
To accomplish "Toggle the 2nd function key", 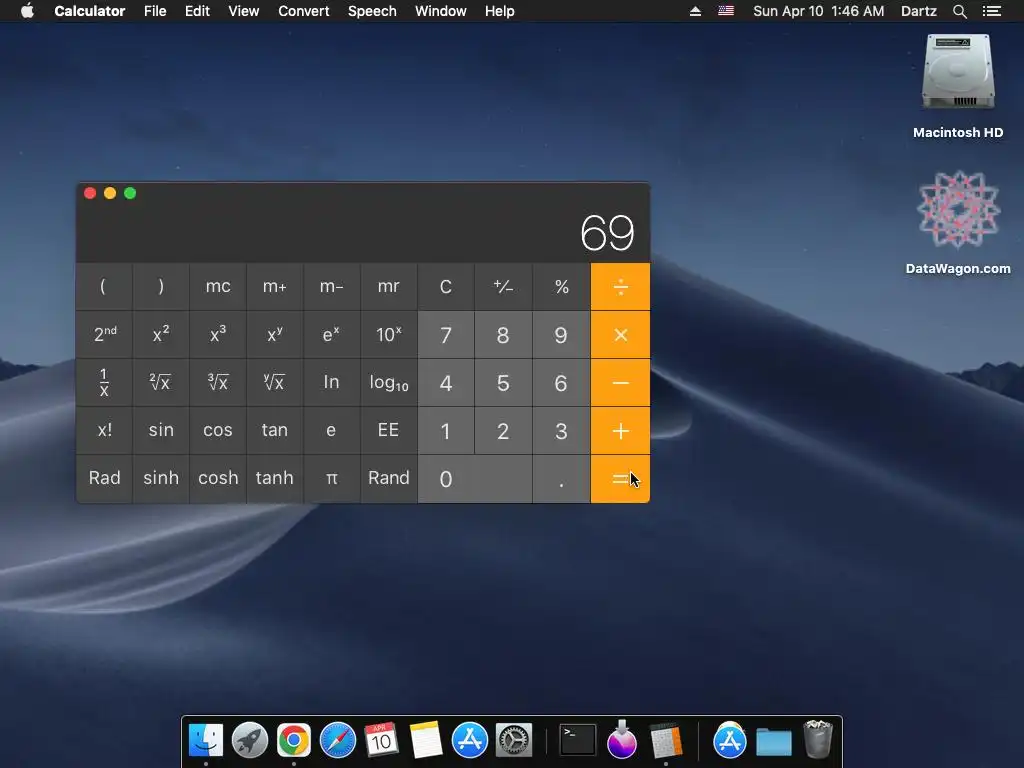I will (x=104, y=335).
